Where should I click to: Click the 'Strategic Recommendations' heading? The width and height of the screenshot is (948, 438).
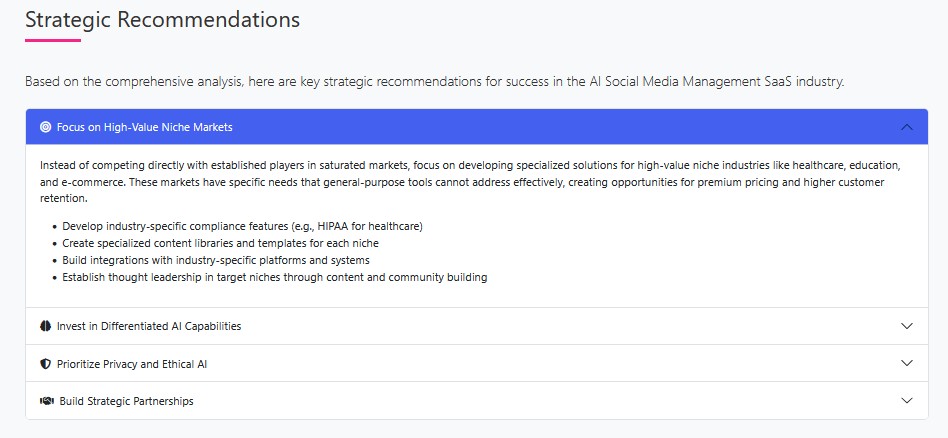[162, 19]
